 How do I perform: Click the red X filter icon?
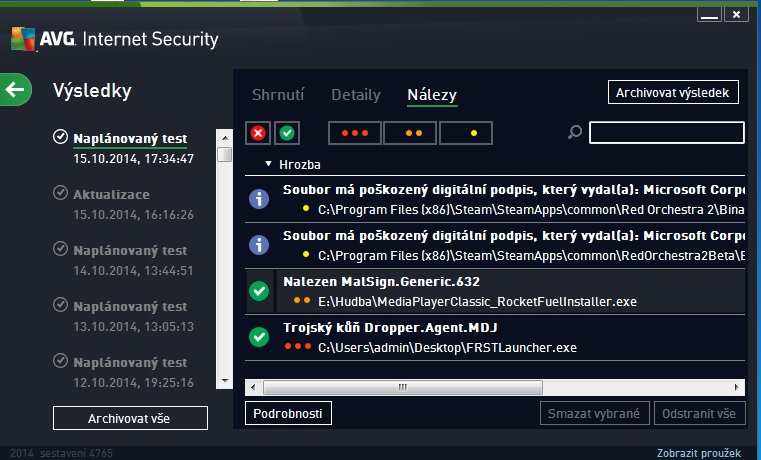click(257, 133)
